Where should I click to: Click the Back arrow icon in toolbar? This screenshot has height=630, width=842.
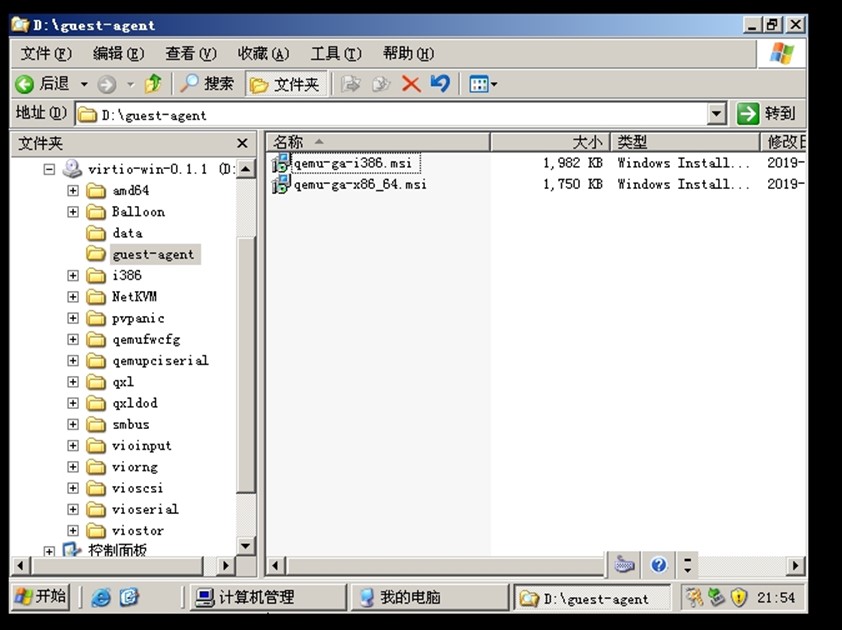tap(24, 84)
